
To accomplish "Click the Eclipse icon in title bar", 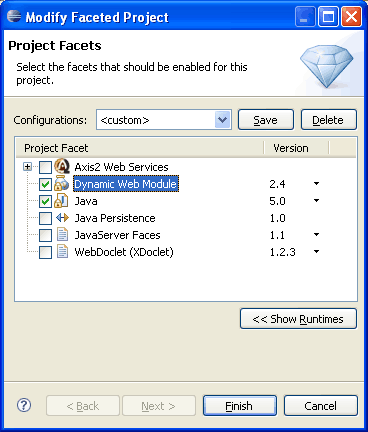I will (14, 16).
